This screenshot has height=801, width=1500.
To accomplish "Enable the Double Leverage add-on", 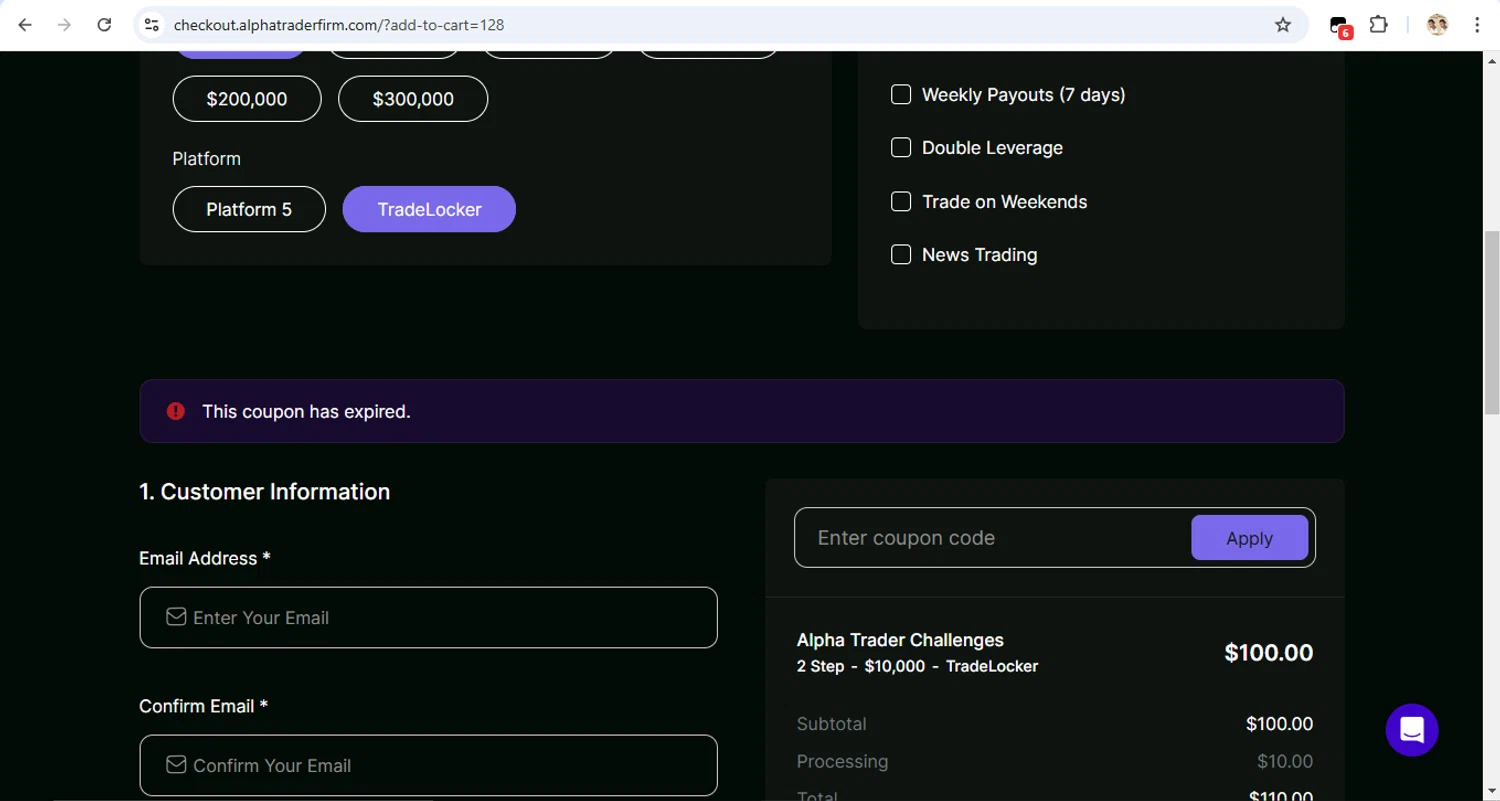I will 901,147.
